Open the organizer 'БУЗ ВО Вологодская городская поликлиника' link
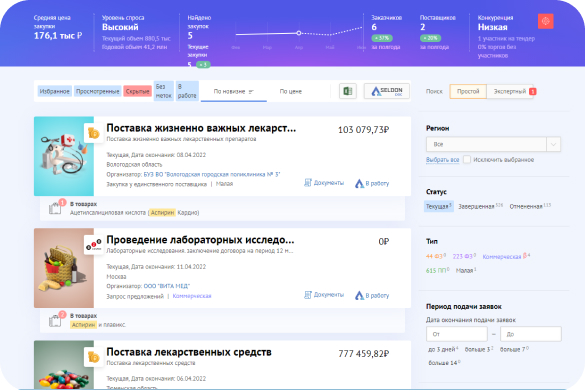The width and height of the screenshot is (585, 392). point(212,174)
